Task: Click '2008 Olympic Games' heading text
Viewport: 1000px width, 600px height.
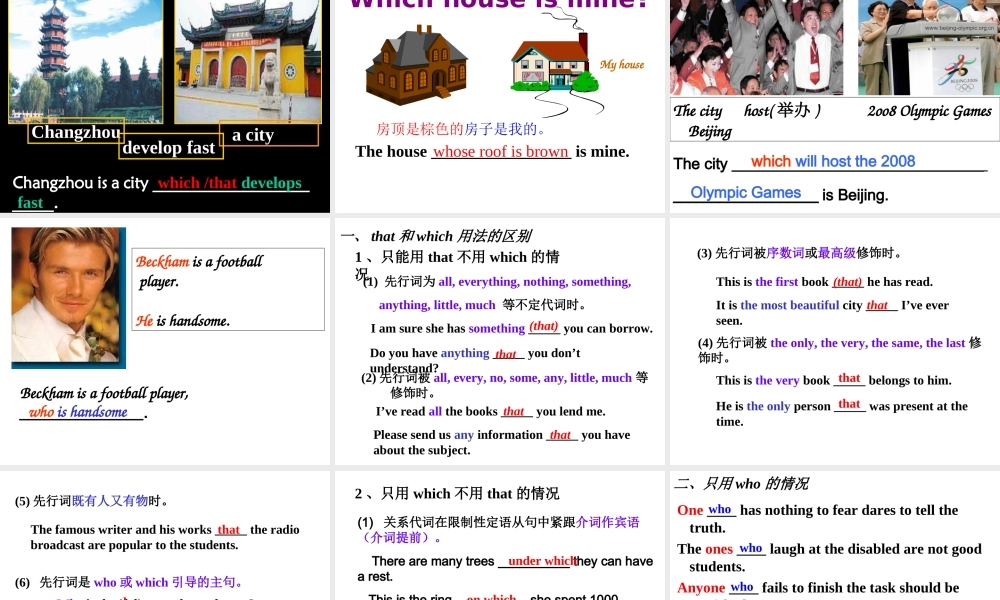Action: [x=929, y=111]
